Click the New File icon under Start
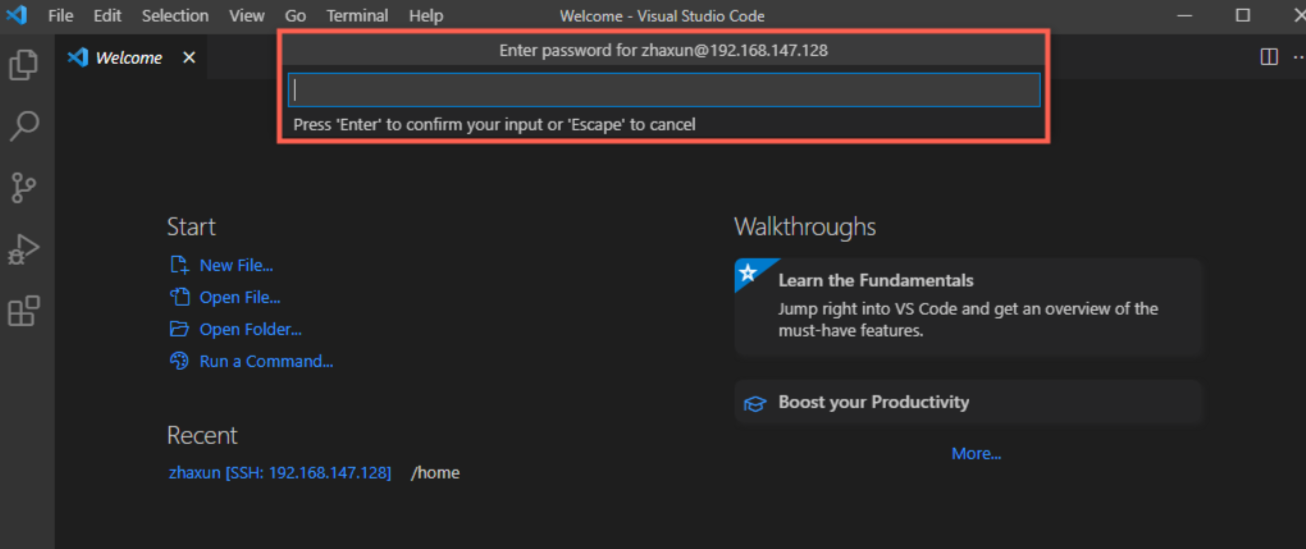The image size is (1306, 549). click(179, 265)
